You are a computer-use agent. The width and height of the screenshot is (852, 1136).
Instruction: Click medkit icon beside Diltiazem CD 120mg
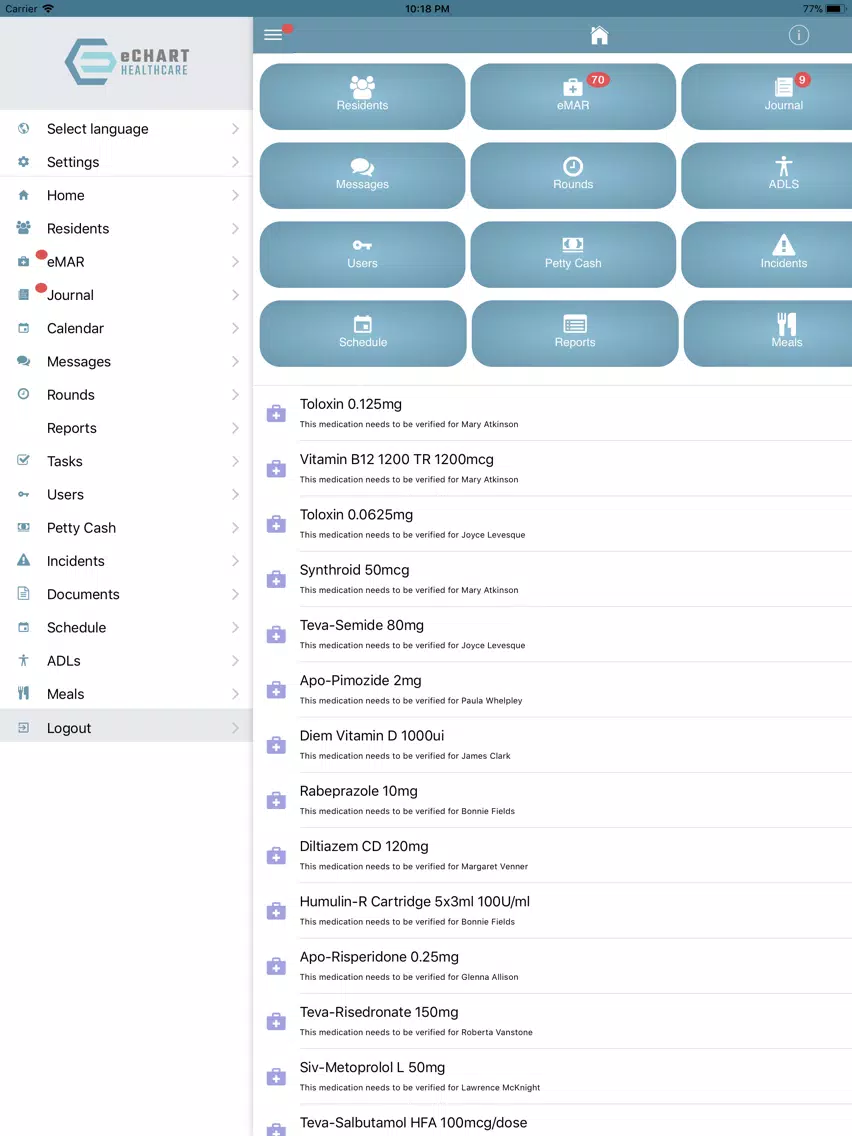point(276,856)
